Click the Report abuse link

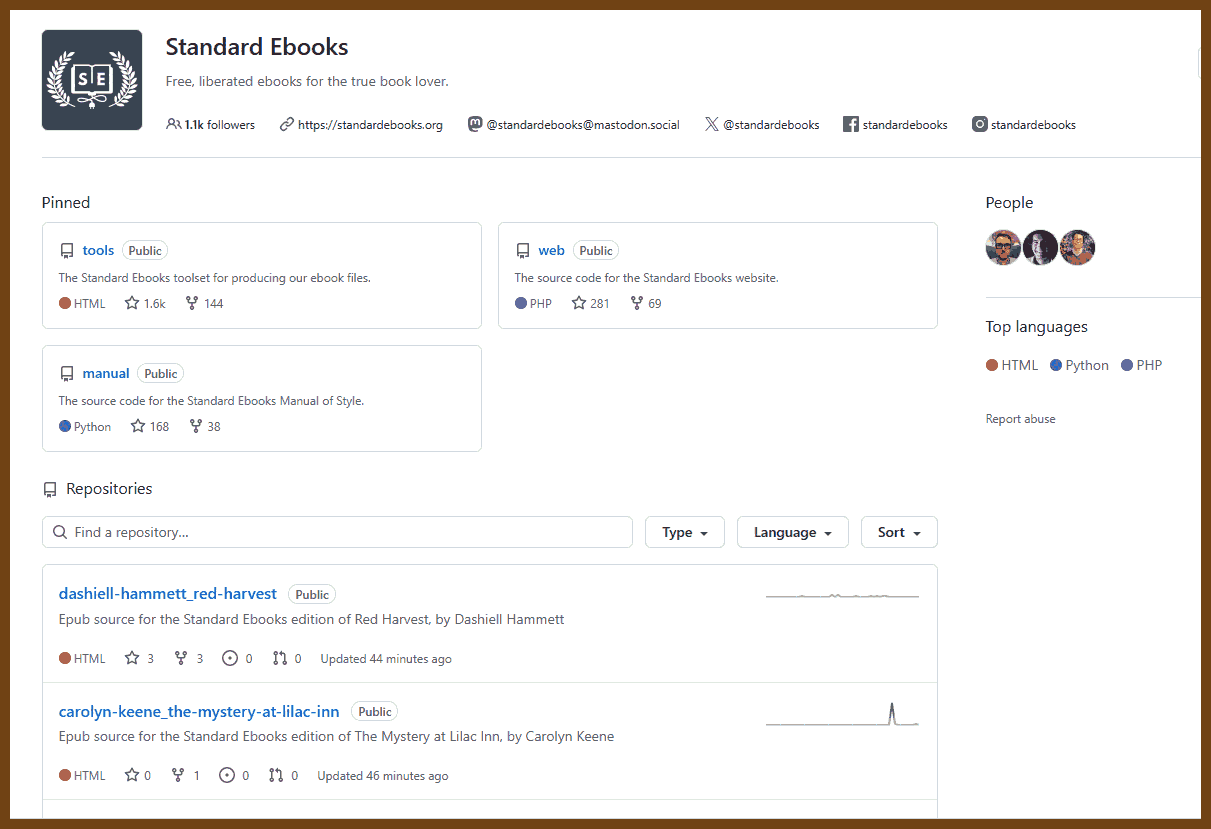click(x=1020, y=419)
